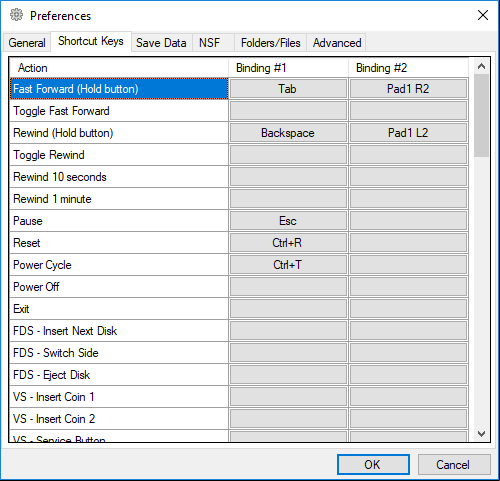Click the vertical scrollbar thumb
This screenshot has width=500, height=481.
(481, 115)
